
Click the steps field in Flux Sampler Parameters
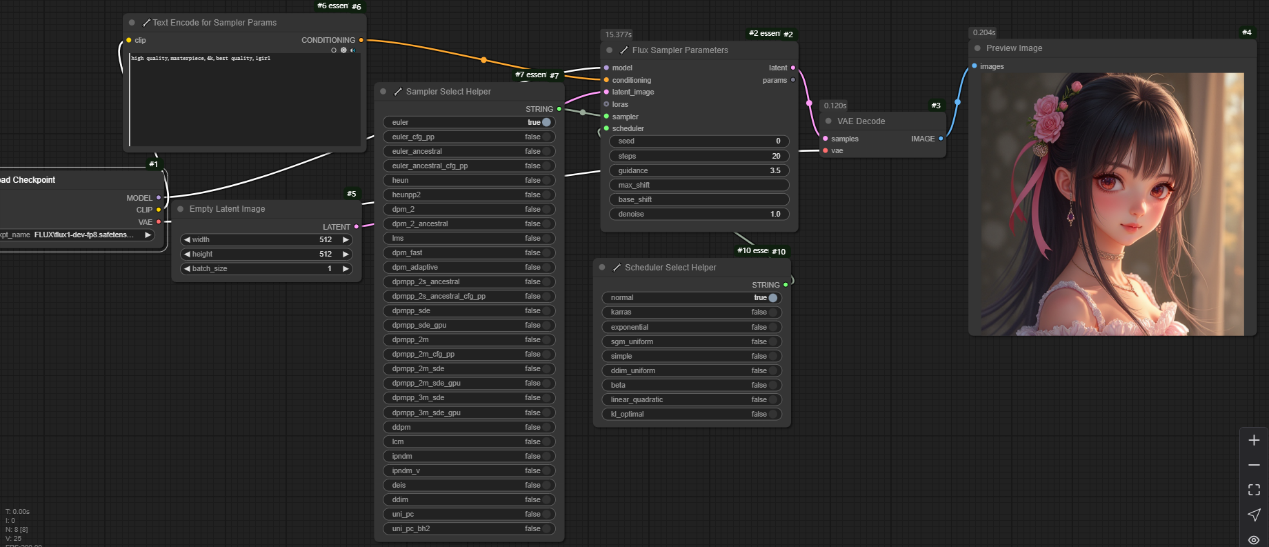coord(698,156)
